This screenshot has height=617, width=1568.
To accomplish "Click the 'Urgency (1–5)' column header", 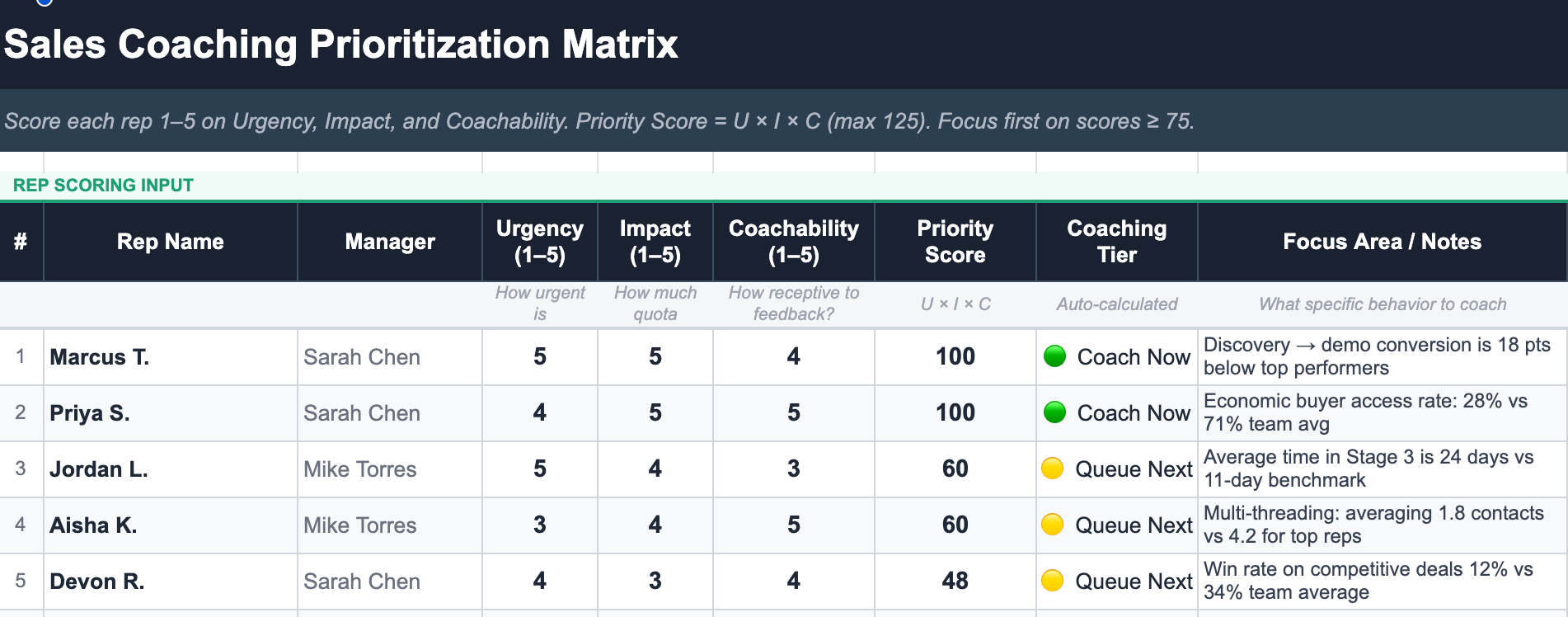I will coord(540,242).
